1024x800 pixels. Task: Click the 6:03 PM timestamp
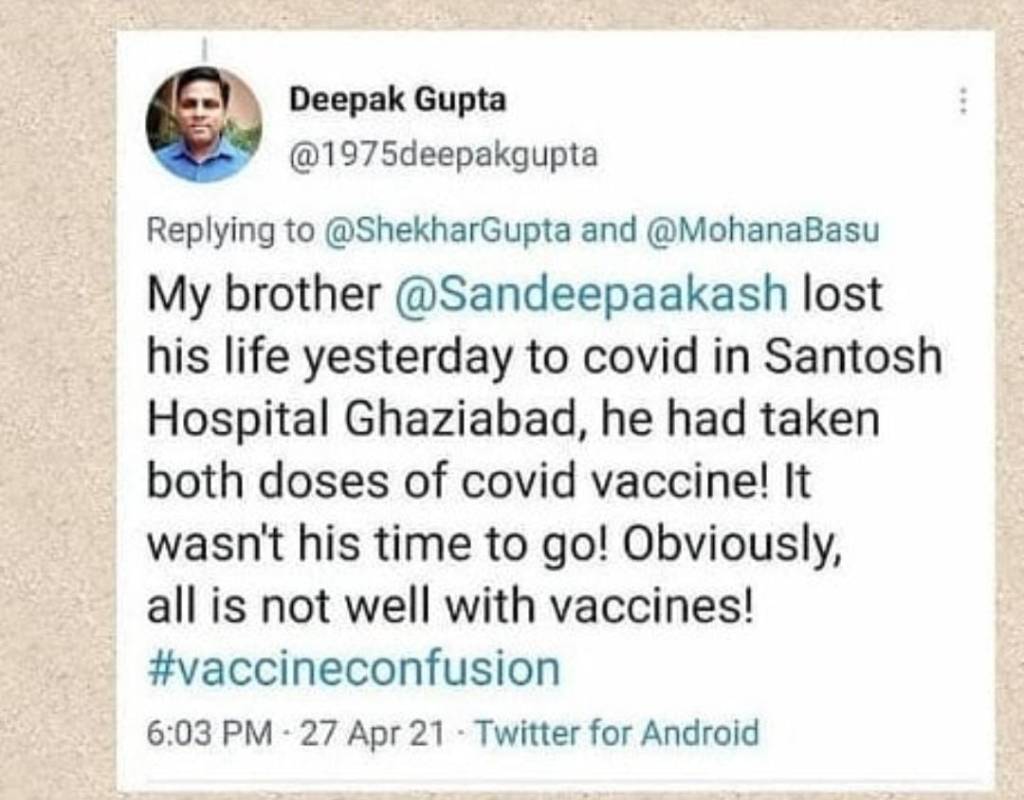click(209, 733)
